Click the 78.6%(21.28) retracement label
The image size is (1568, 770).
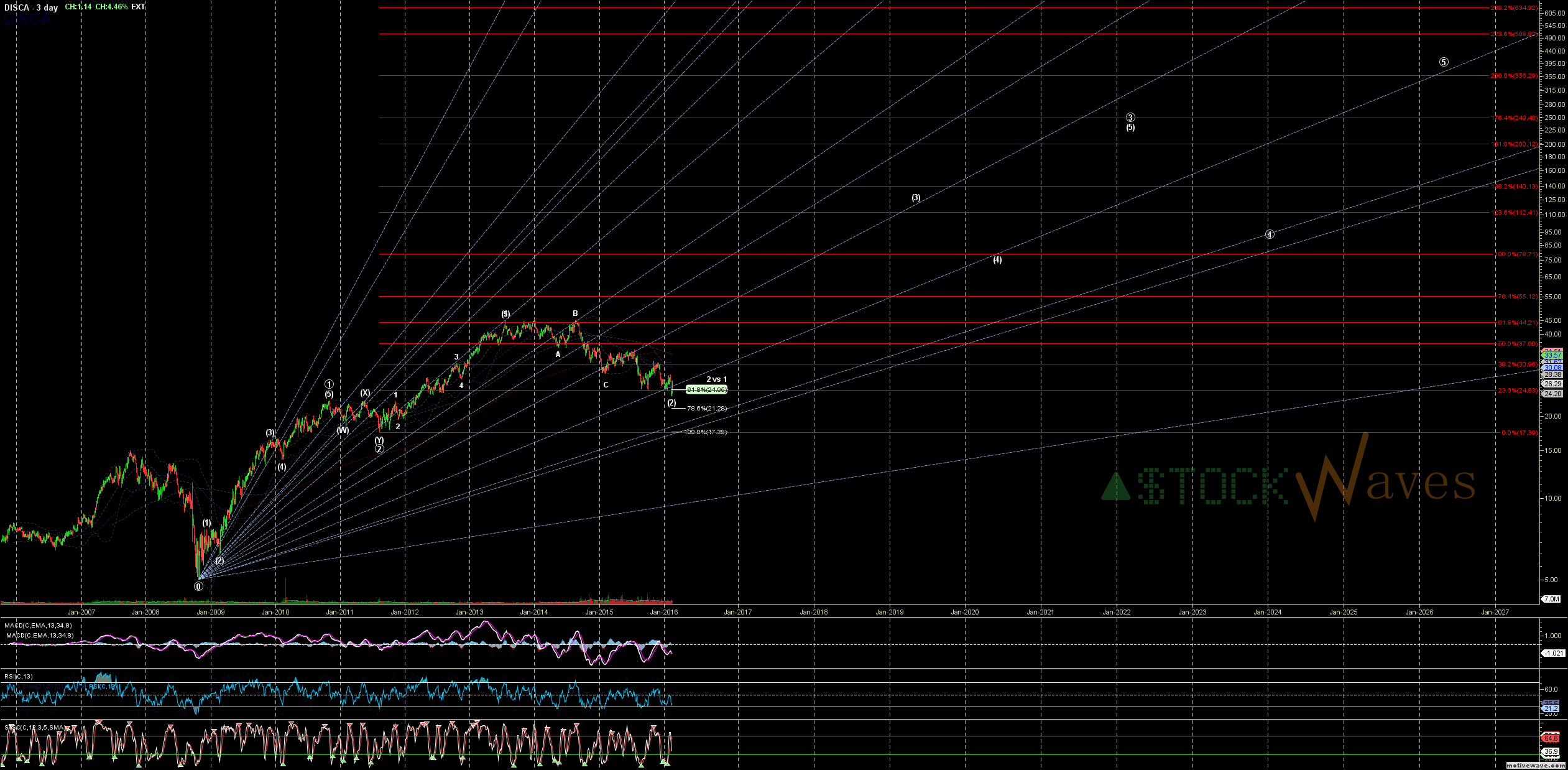pyautogui.click(x=706, y=409)
